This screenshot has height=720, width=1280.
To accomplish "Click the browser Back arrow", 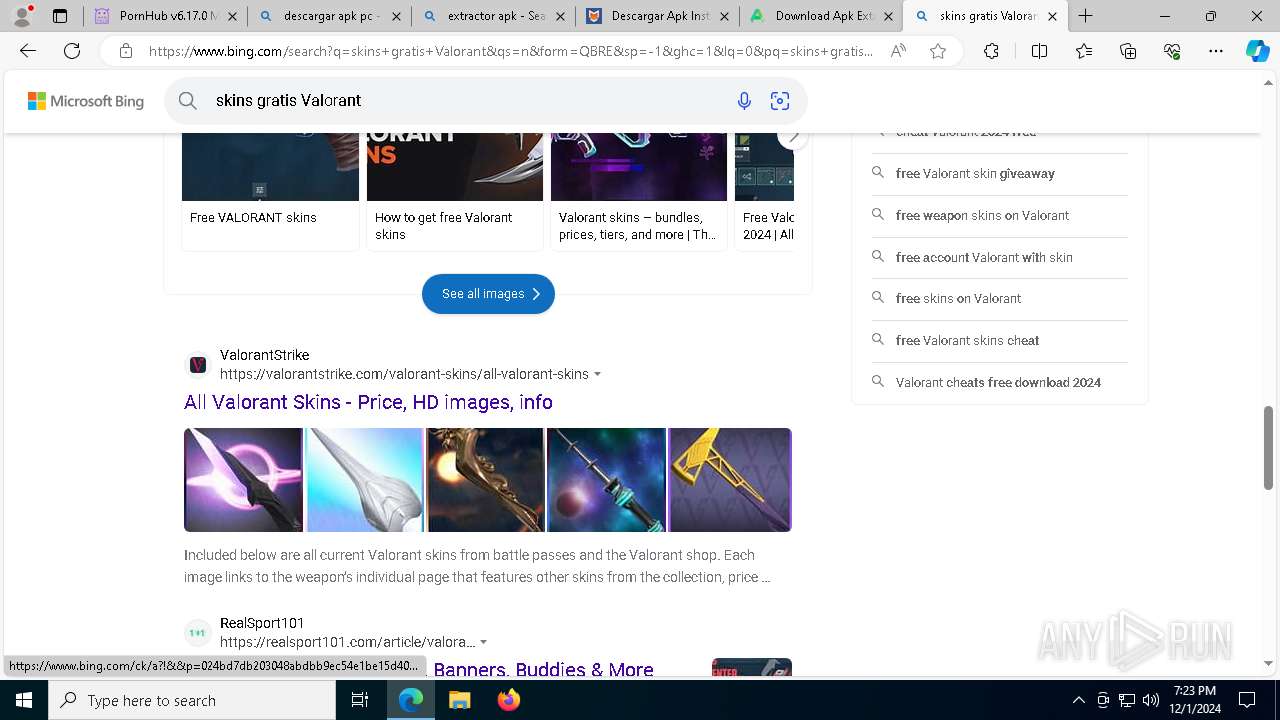I will 28,51.
